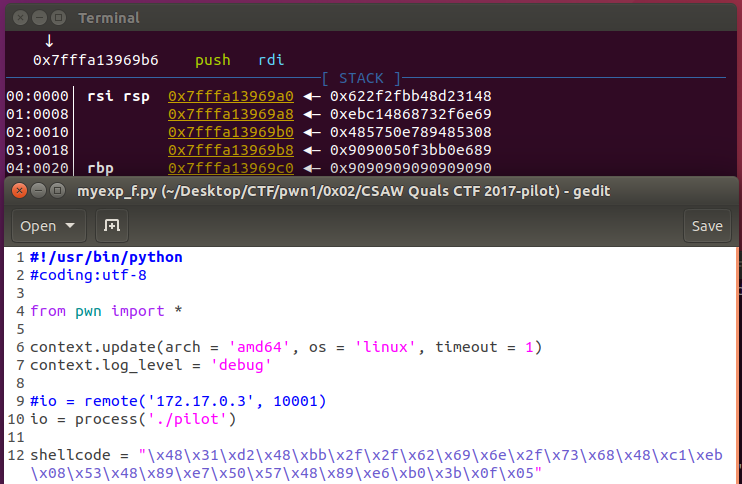Click the 'amd64' string in editor
Viewport: 742px width, 484px height.
(x=259, y=347)
